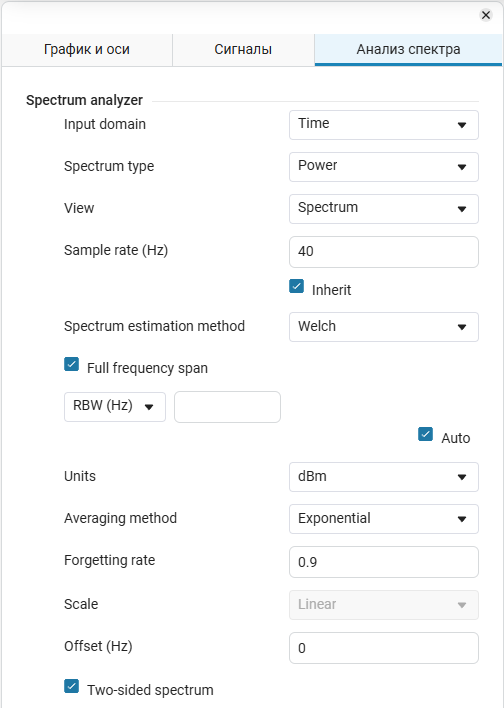Click the empty RBW value field
Image resolution: width=504 pixels, height=708 pixels.
[227, 407]
